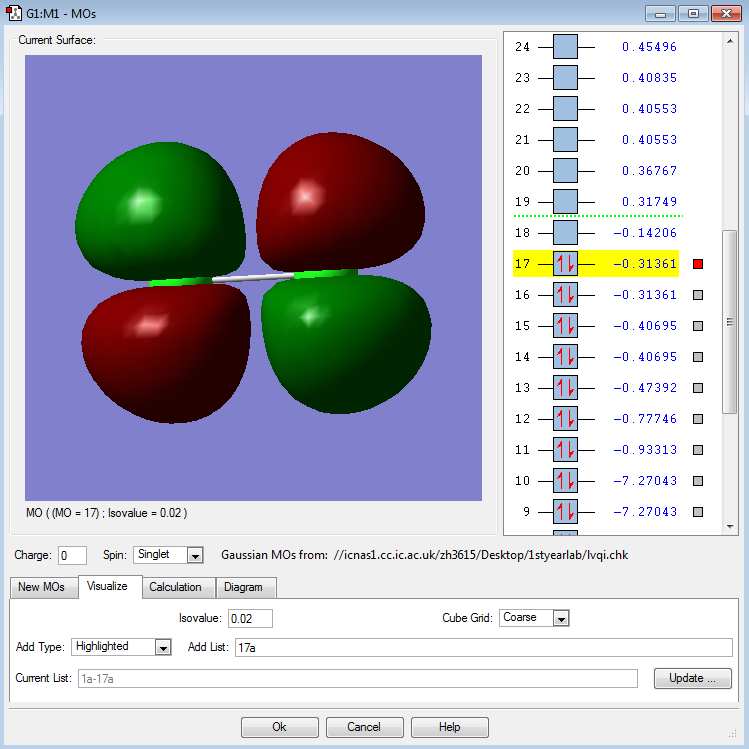Toggle the gray surface marker for MO 16
The height and width of the screenshot is (749, 749).
click(698, 295)
